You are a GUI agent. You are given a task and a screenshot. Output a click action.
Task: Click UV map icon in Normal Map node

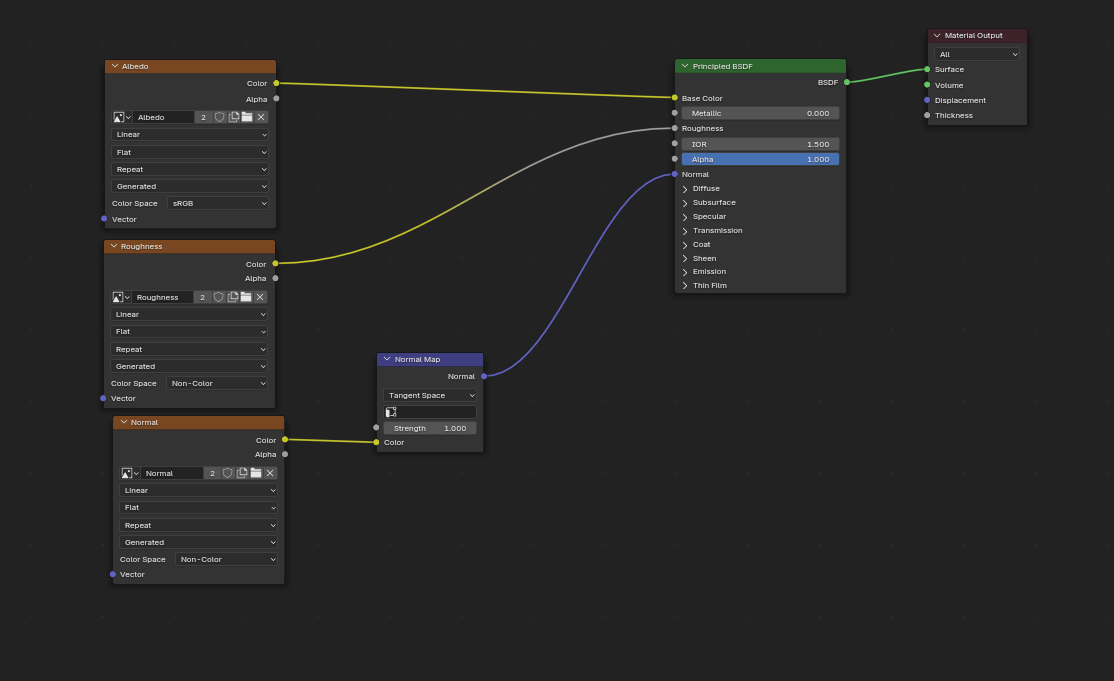tap(391, 412)
